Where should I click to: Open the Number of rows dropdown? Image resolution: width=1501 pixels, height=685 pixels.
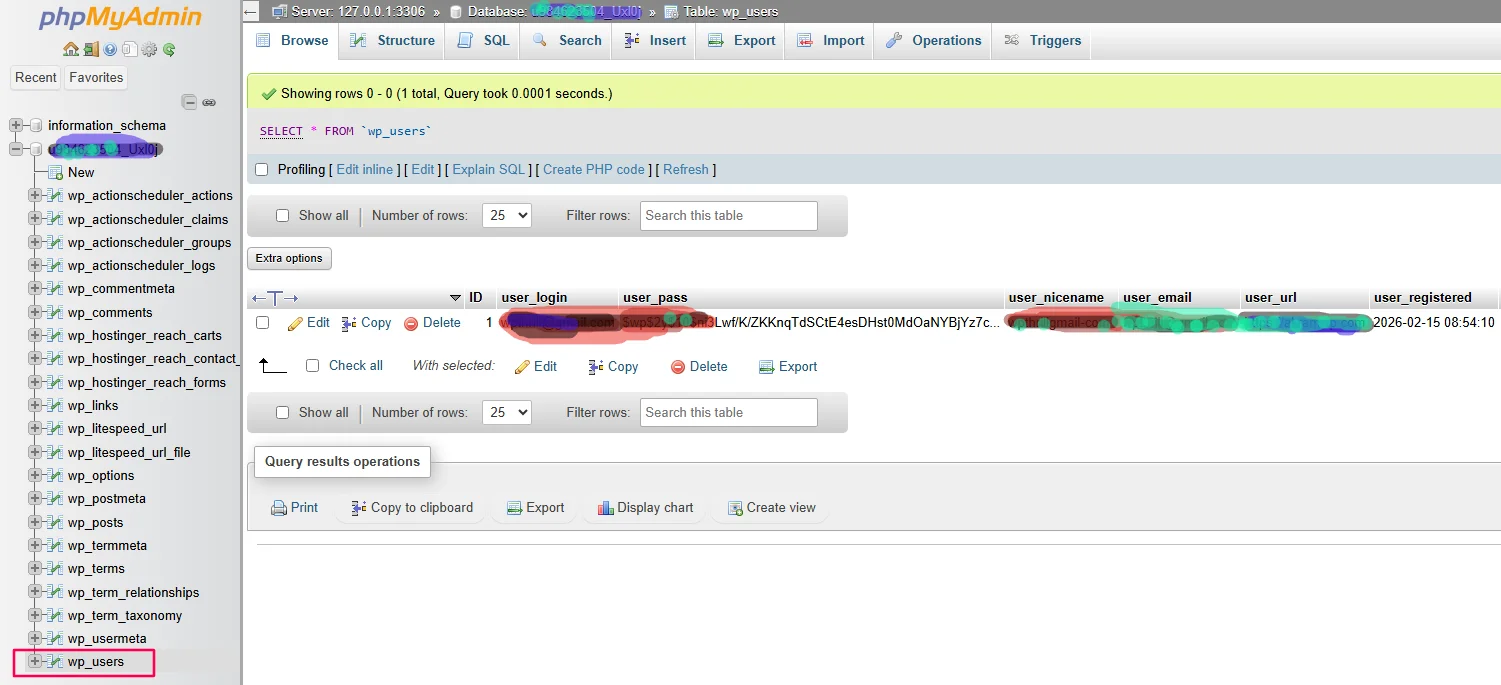[x=506, y=215]
